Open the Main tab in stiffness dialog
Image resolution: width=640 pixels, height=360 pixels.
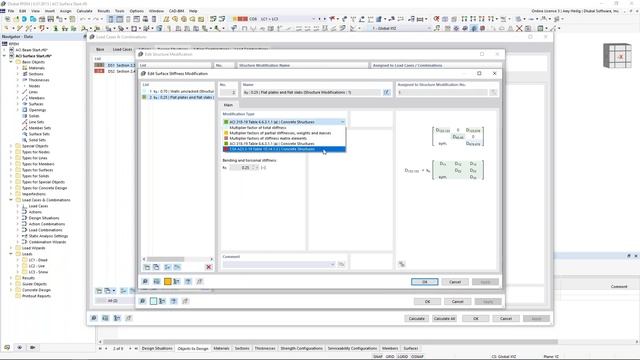(x=228, y=105)
